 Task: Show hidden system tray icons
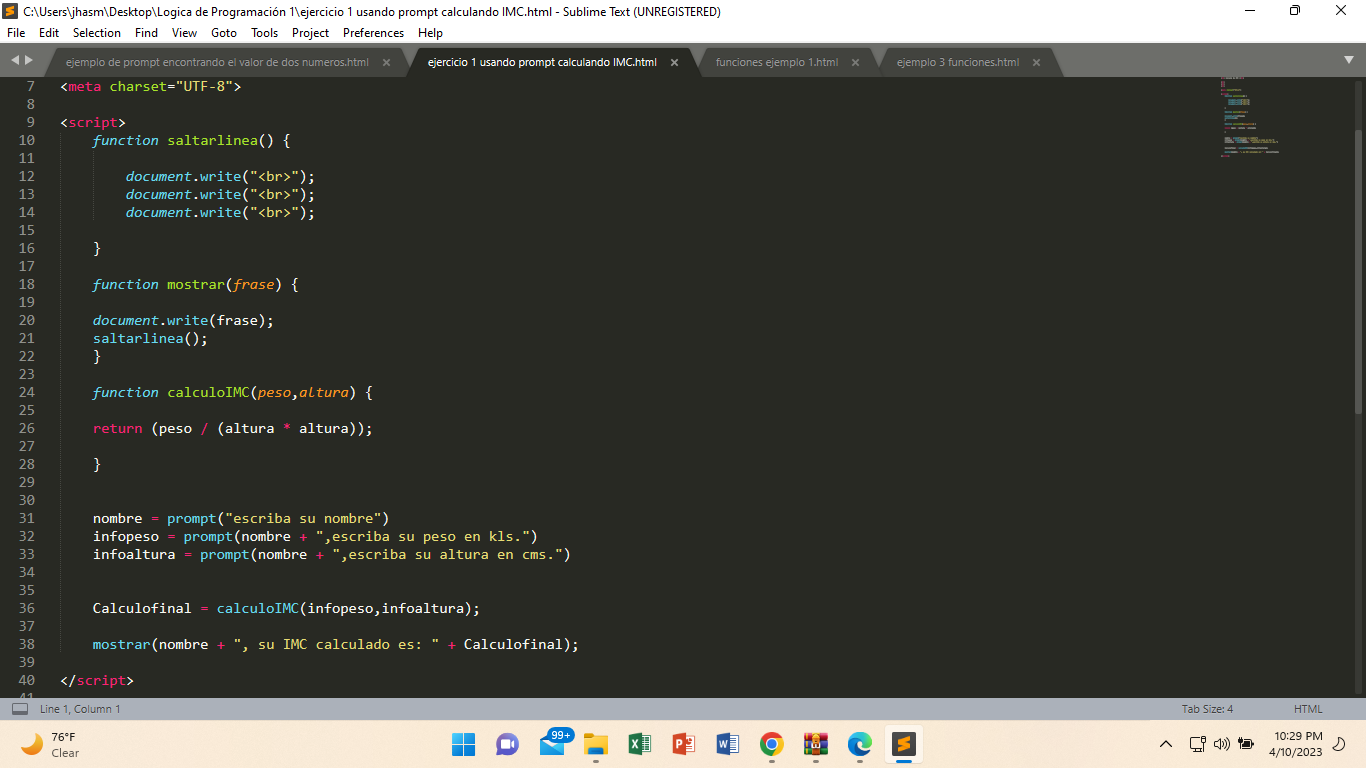click(1166, 744)
